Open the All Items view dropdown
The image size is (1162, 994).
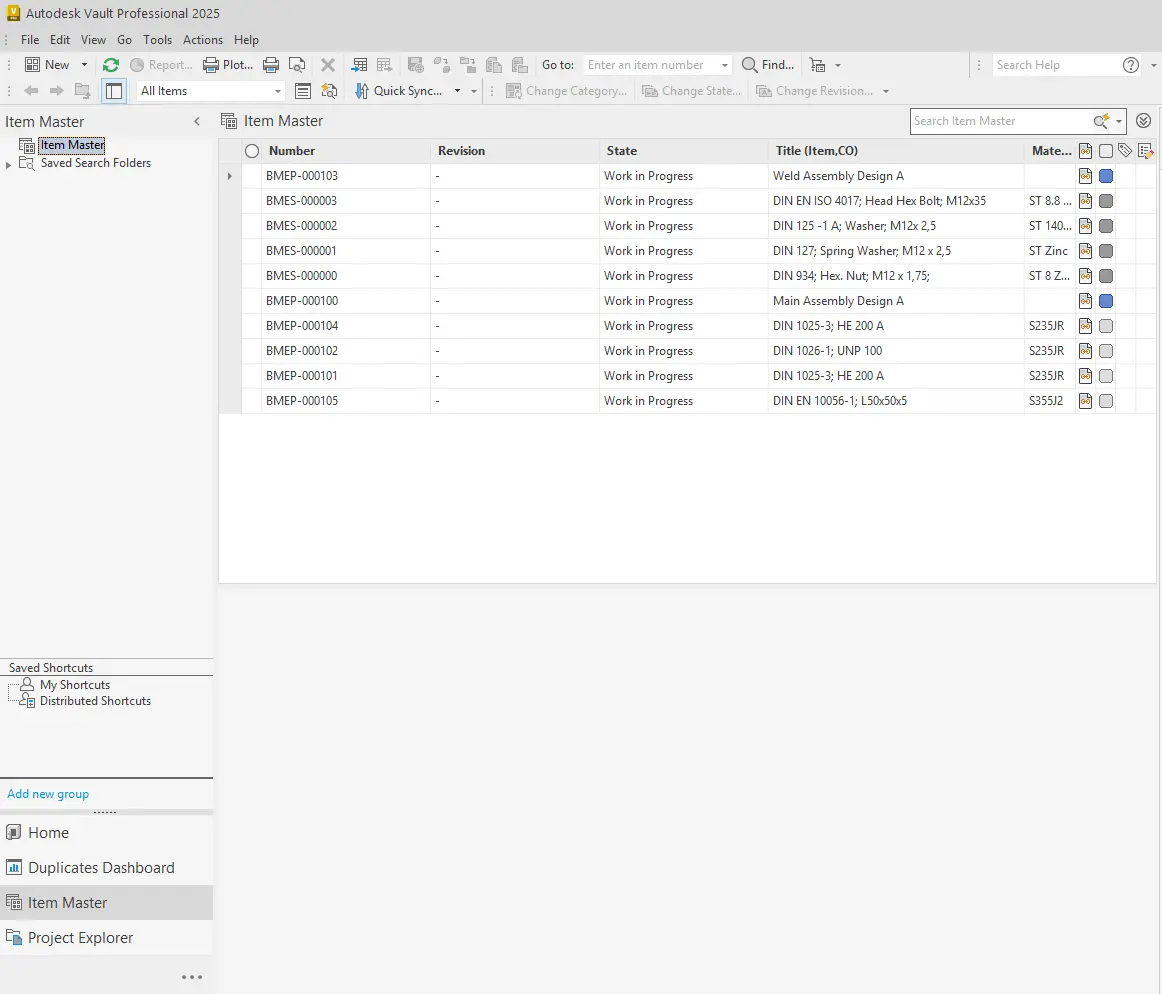tap(278, 91)
